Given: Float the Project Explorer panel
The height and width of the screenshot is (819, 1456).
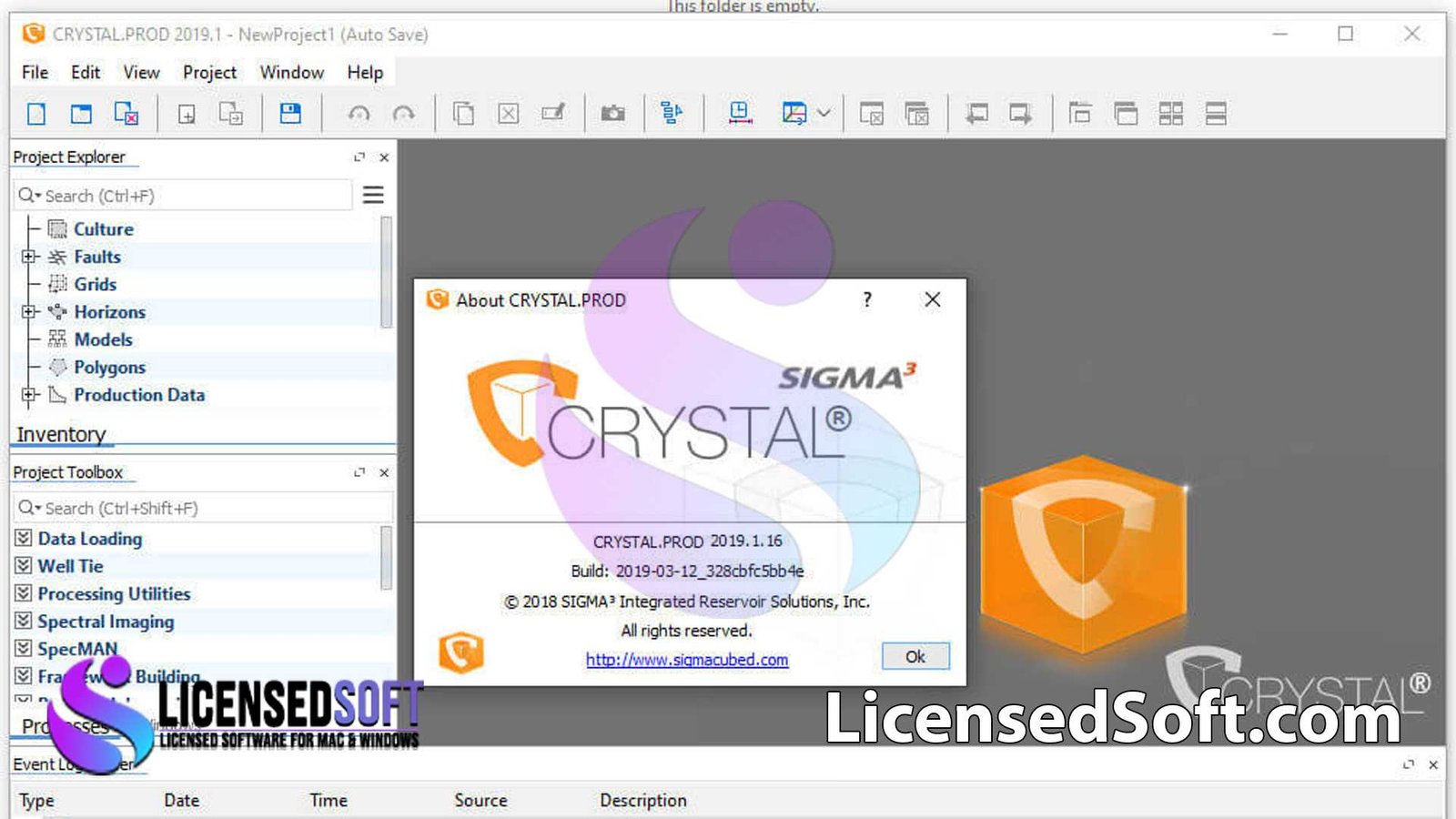Looking at the screenshot, I should 359,157.
